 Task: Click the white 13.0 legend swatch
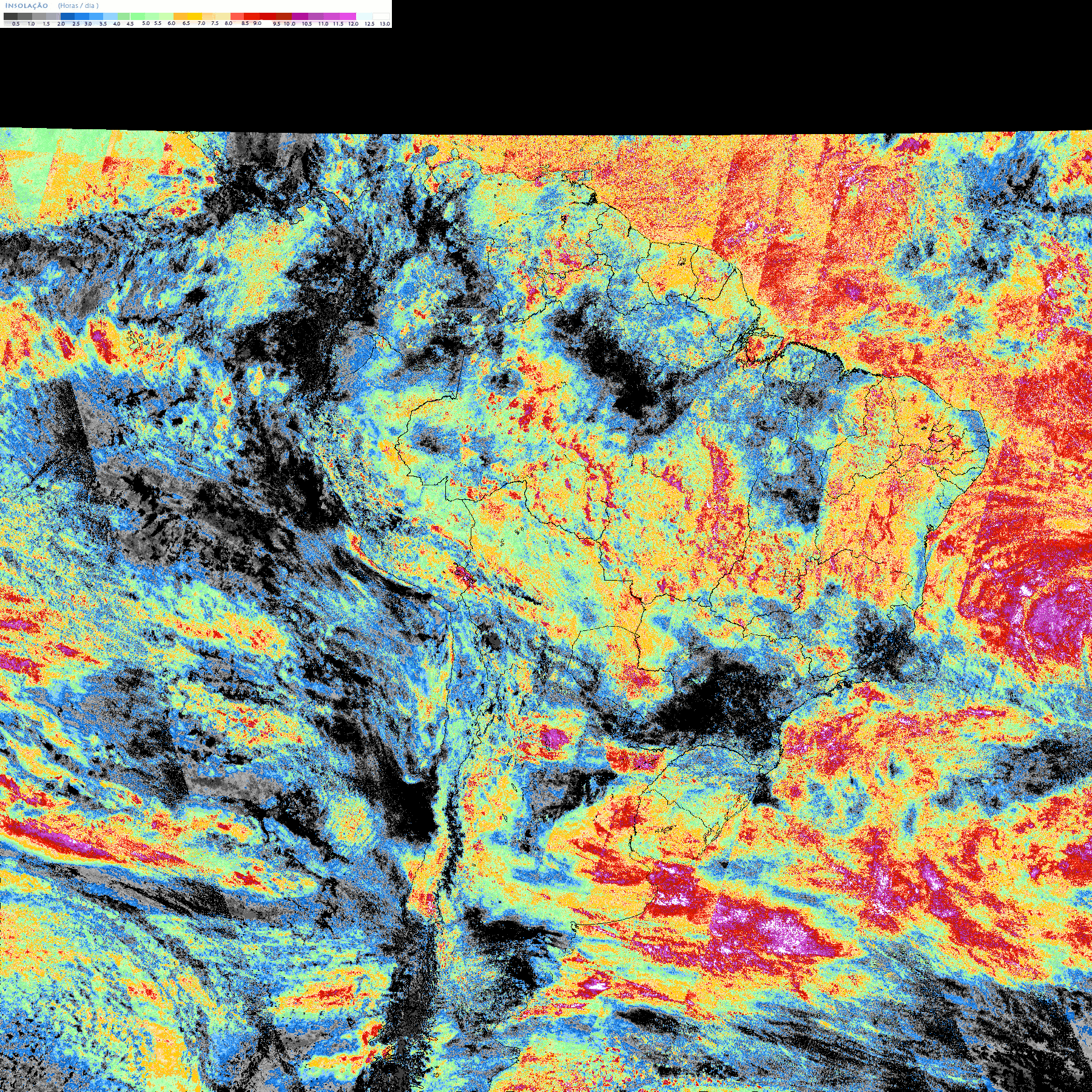click(x=381, y=16)
